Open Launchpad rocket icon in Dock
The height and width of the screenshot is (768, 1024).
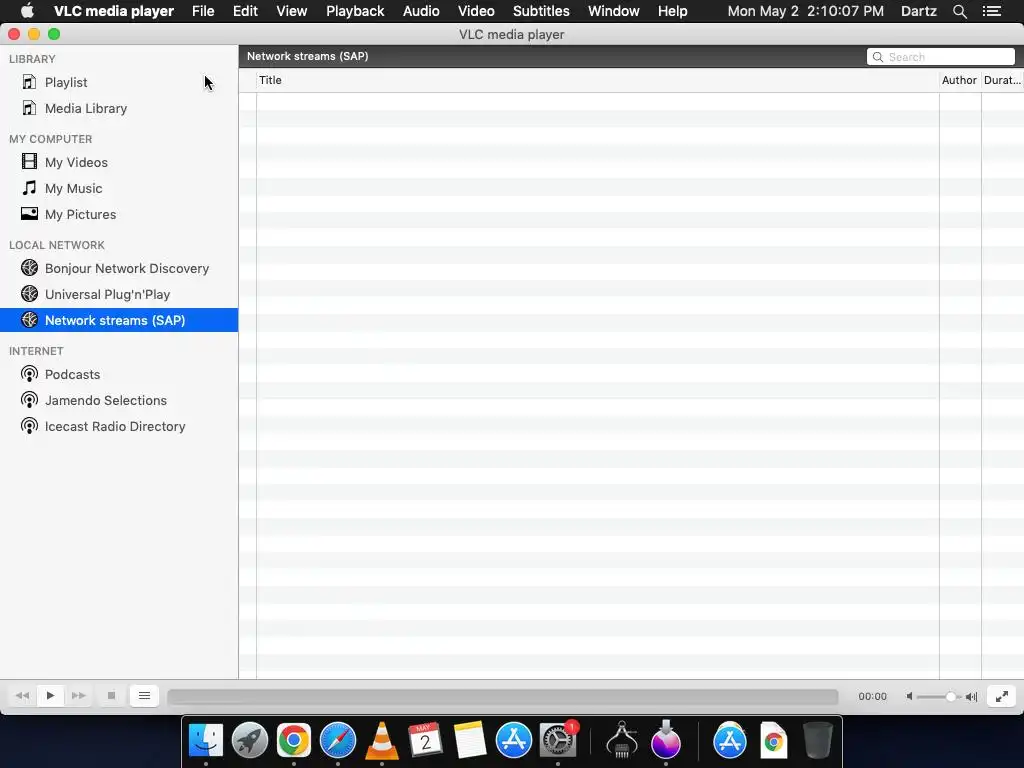[x=249, y=741]
